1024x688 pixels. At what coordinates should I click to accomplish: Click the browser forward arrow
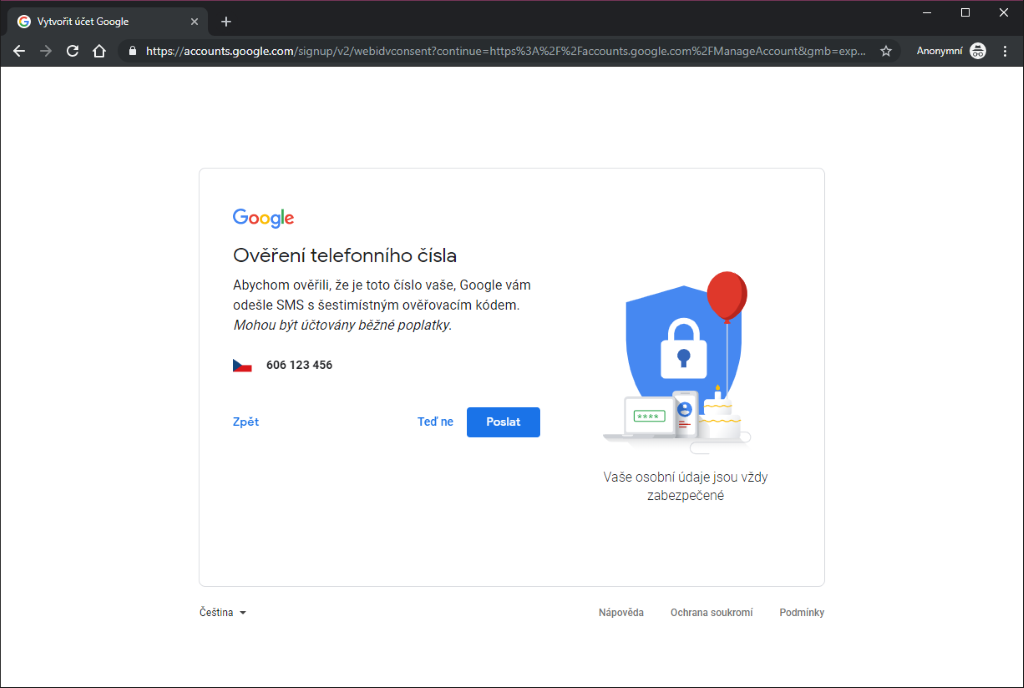click(x=46, y=51)
